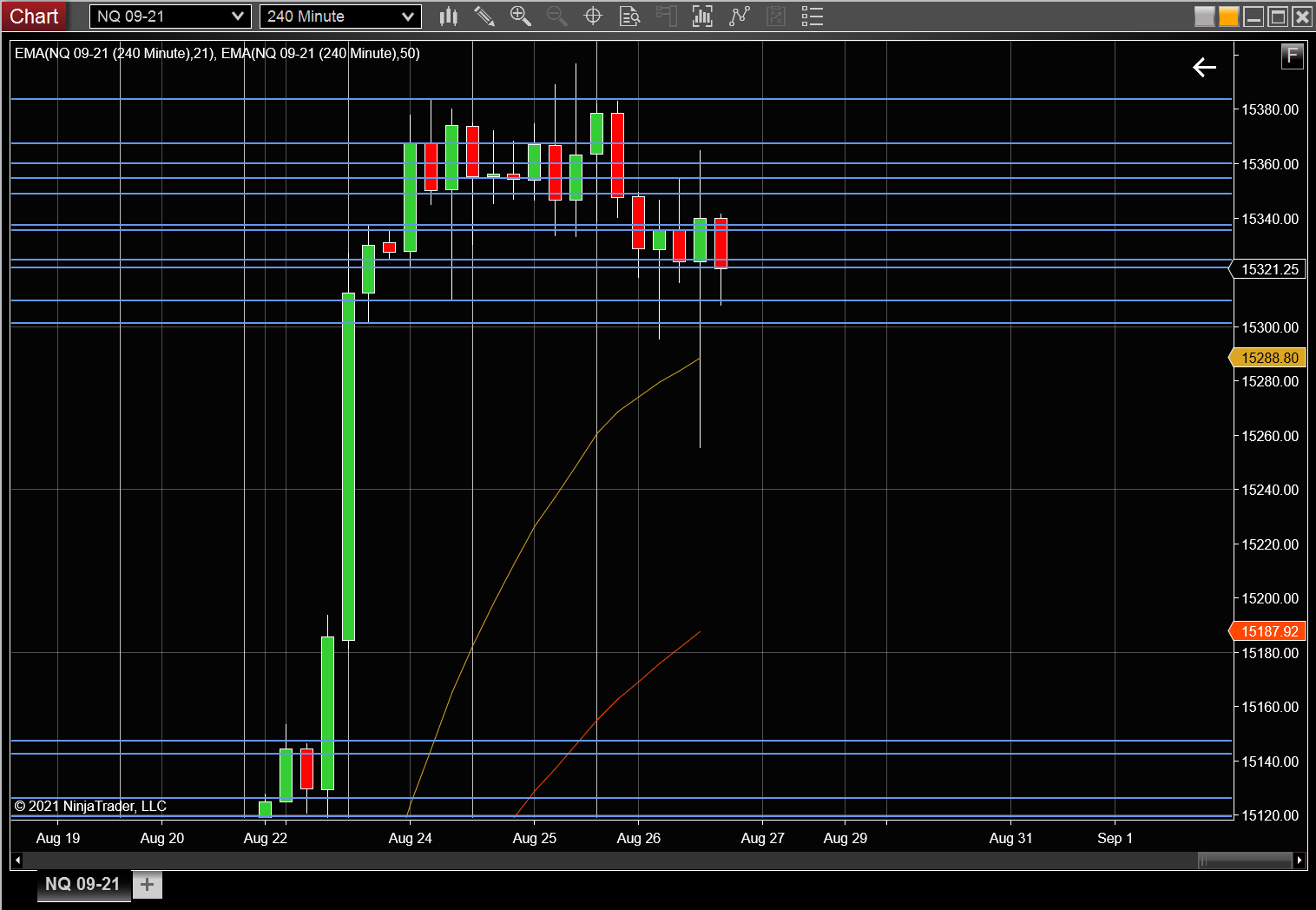Click the Aug 19 date label
The image size is (1316, 910).
[58, 838]
